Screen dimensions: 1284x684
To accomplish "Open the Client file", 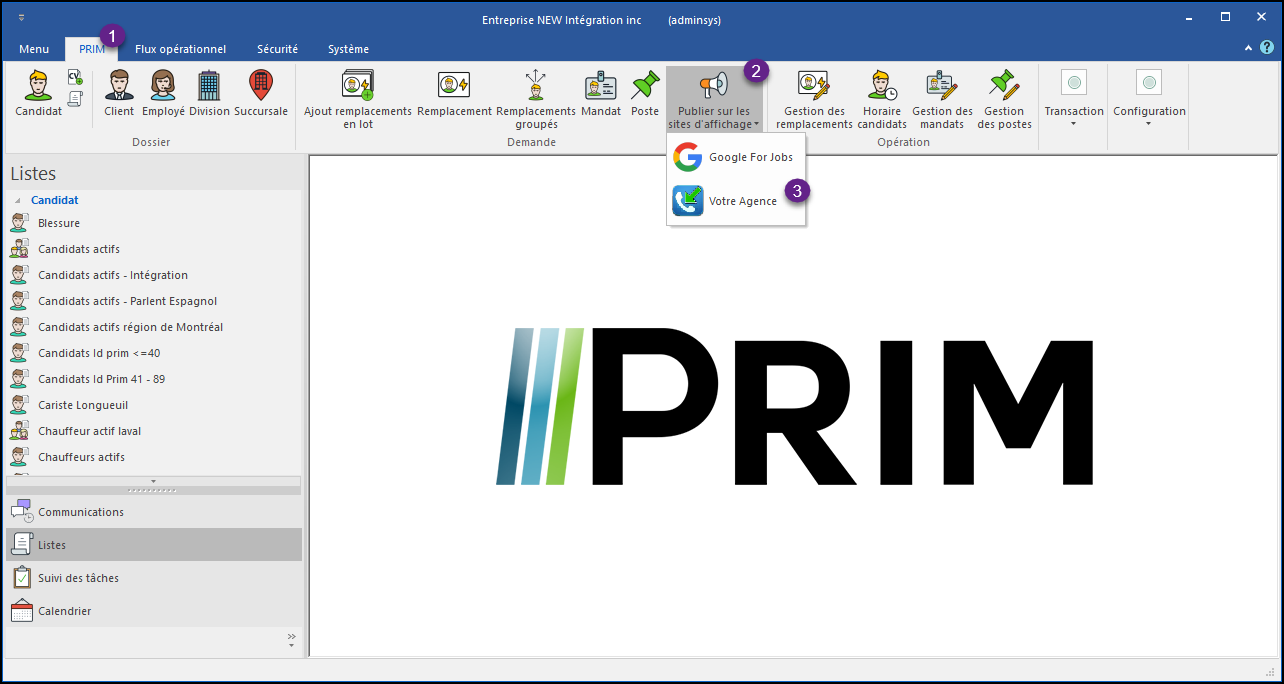I will (x=119, y=94).
